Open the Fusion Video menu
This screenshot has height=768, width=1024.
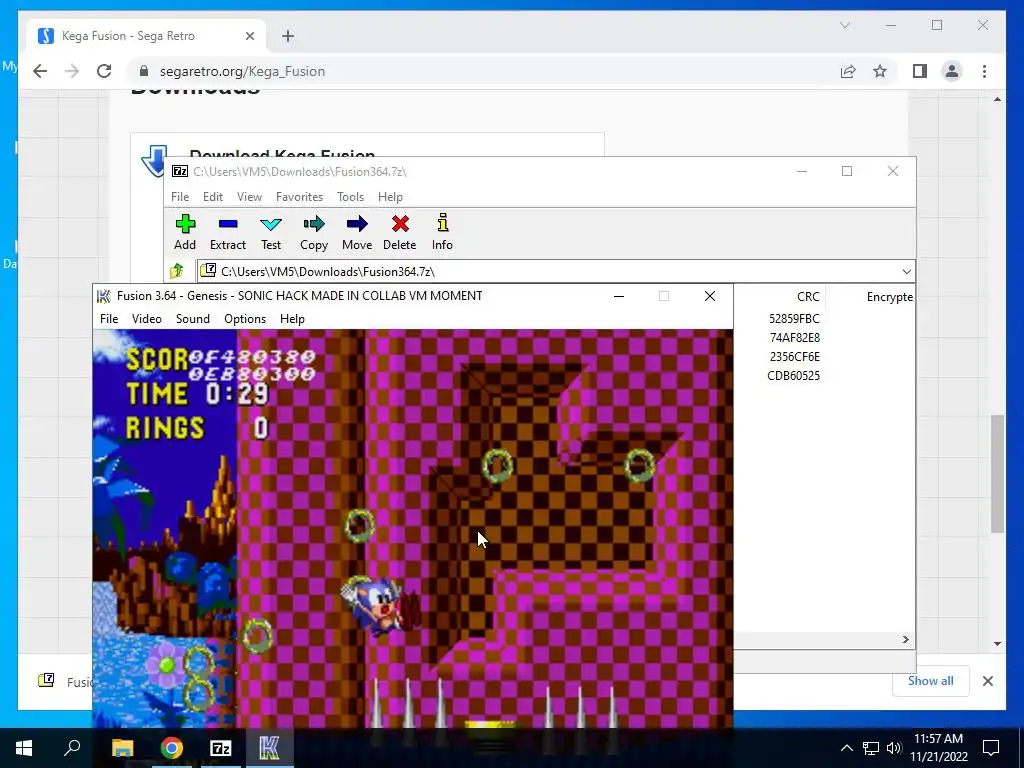pos(147,319)
